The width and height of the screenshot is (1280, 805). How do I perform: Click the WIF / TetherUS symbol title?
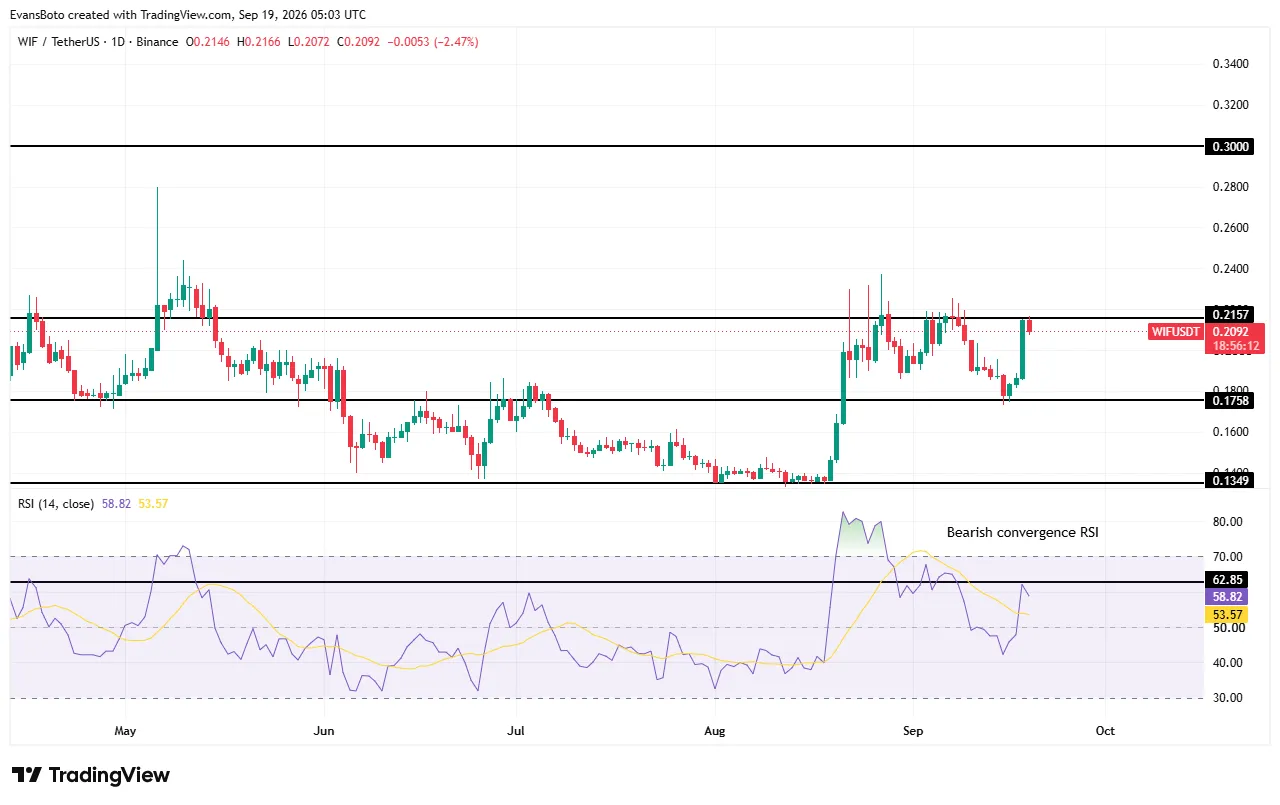[x=58, y=42]
